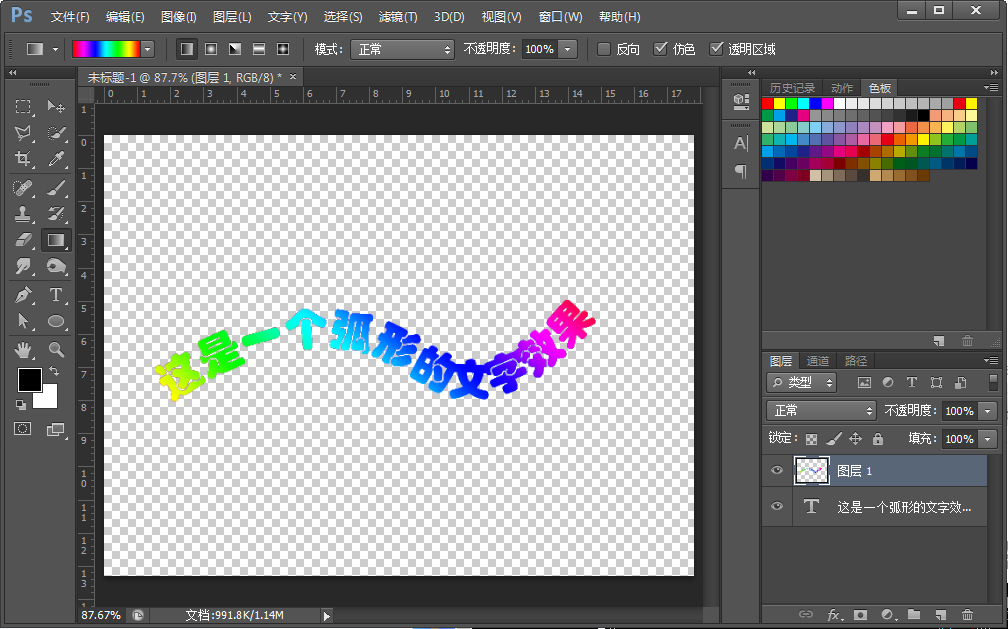
Task: Choose the Polygonal Lasso tool
Action: point(23,132)
